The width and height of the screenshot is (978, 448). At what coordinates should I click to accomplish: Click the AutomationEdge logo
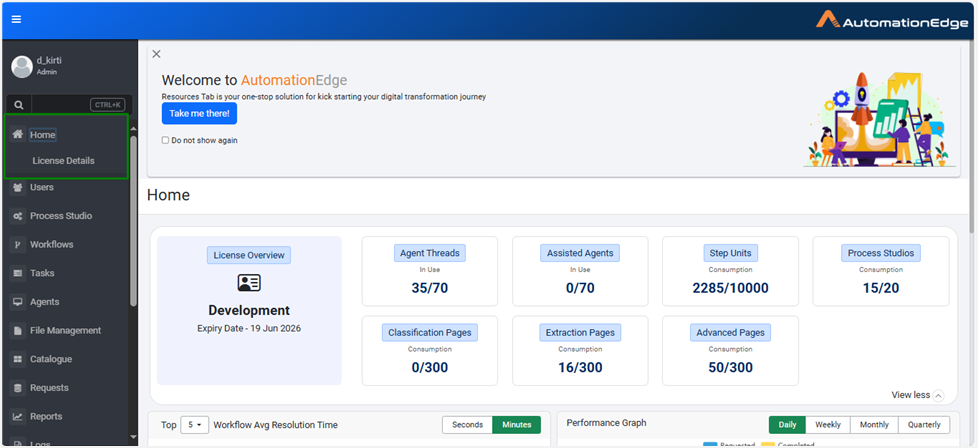point(892,20)
